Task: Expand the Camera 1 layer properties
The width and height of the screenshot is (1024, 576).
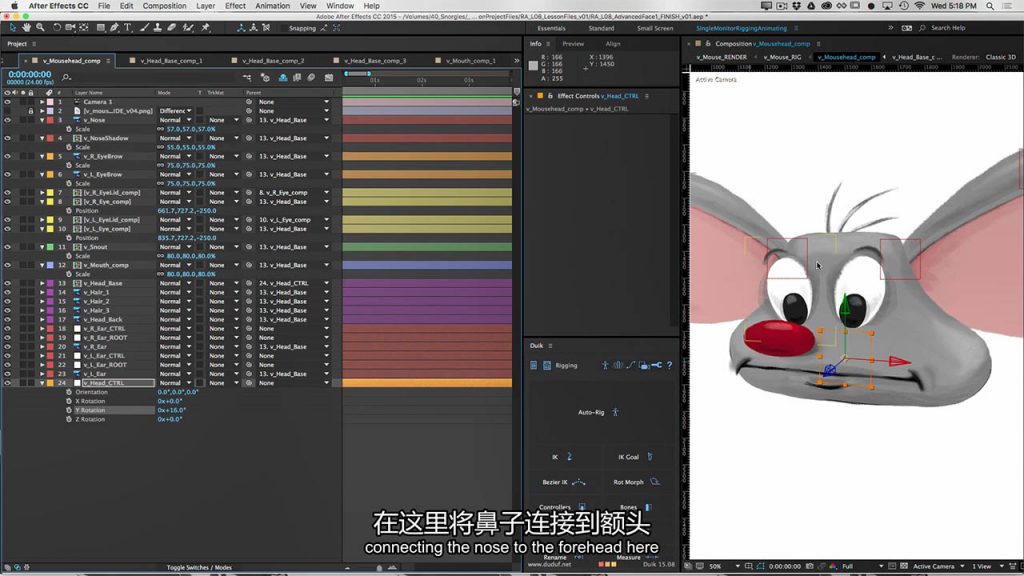Action: tap(42, 102)
